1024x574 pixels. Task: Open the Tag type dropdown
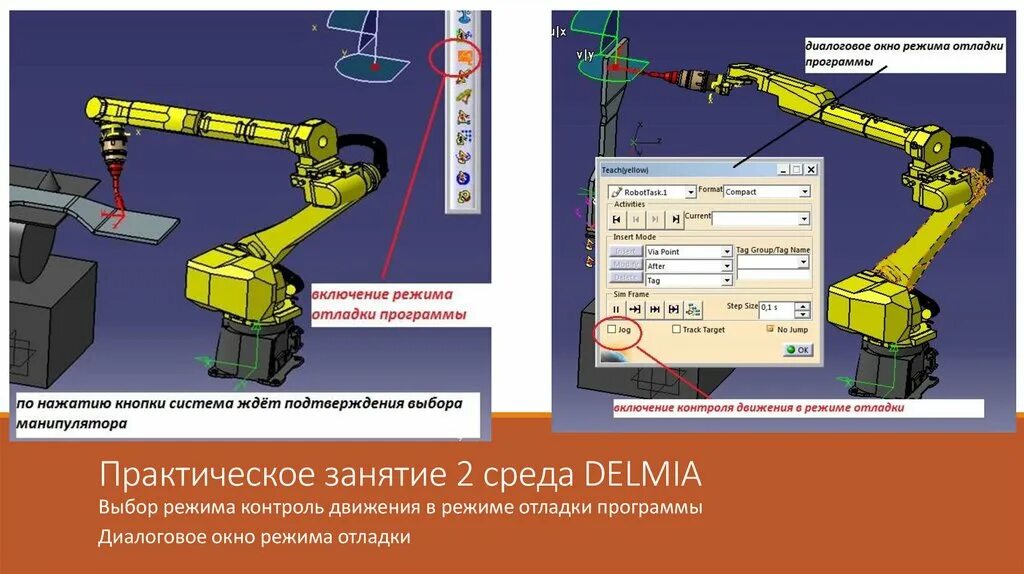pyautogui.click(x=726, y=280)
